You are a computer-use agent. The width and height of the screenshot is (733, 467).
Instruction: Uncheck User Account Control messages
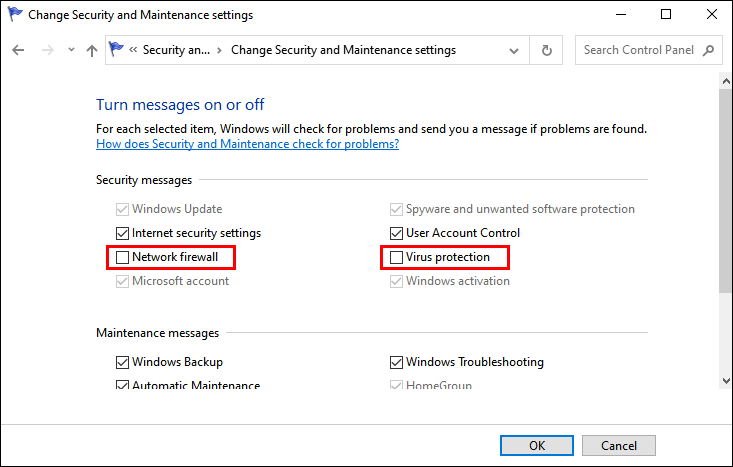point(397,233)
